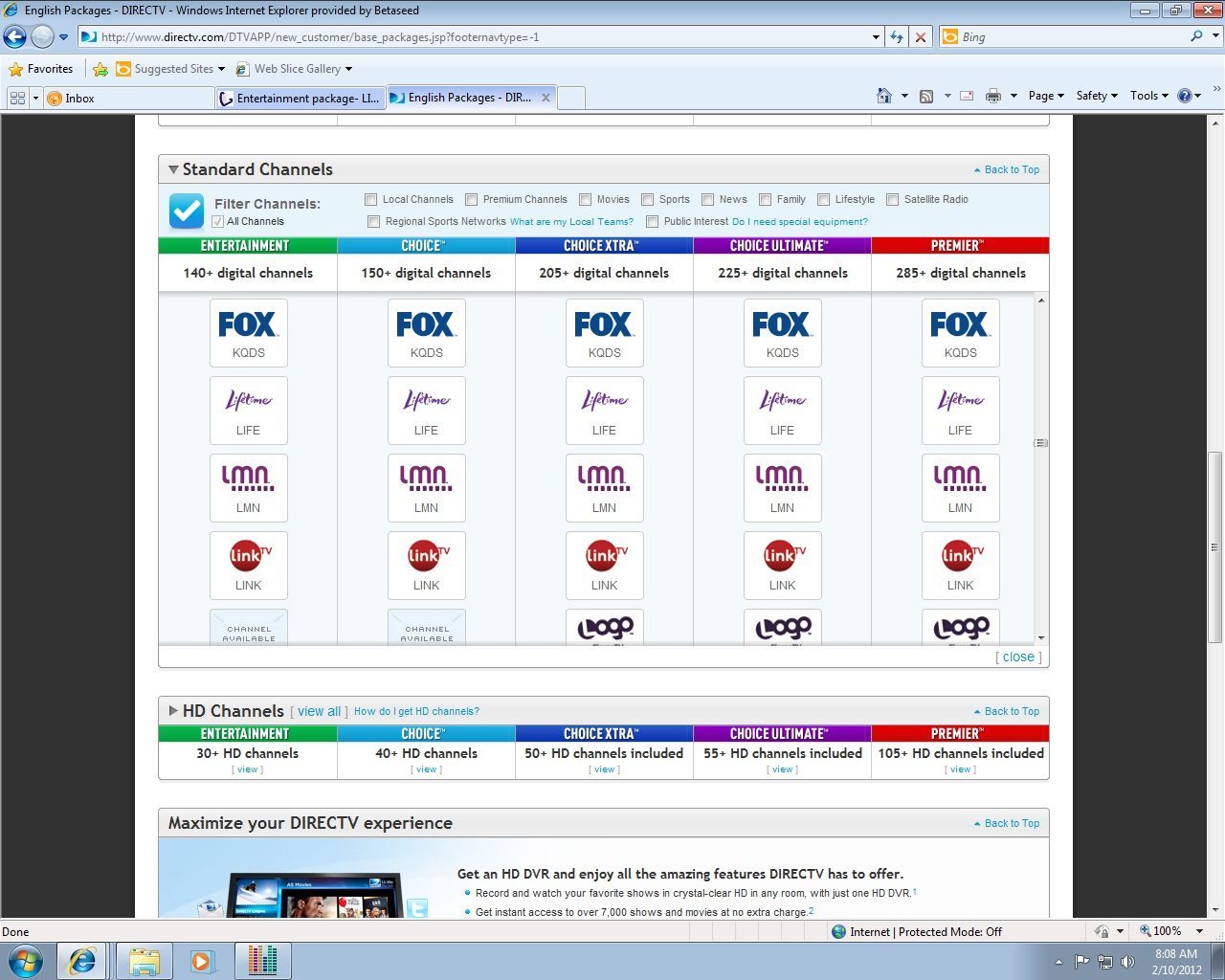Click the Stop loading red X icon
Image resolution: width=1225 pixels, height=980 pixels.
coord(921,37)
